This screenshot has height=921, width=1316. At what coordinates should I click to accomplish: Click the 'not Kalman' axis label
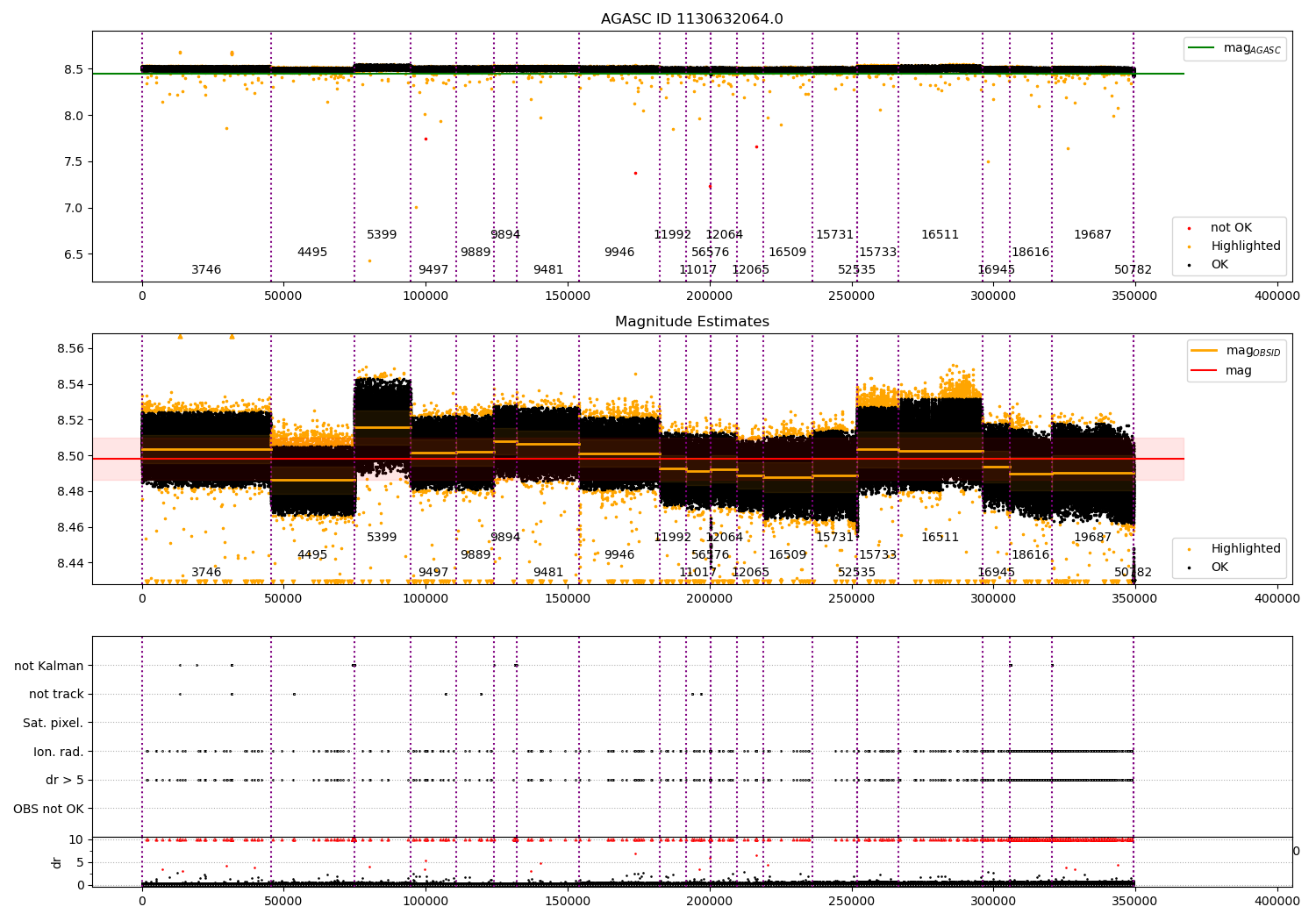[x=48, y=666]
